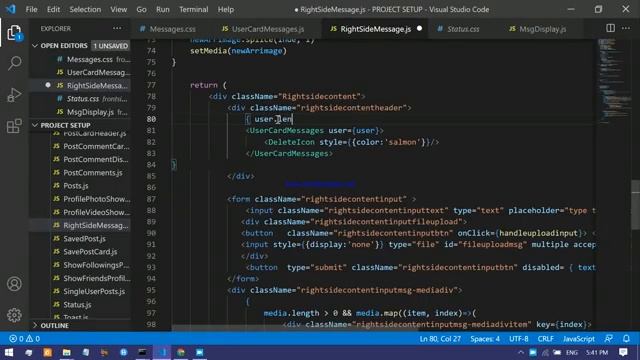This screenshot has height=360, width=640.
Task: Change line endings via CRLF
Action: click(x=545, y=339)
